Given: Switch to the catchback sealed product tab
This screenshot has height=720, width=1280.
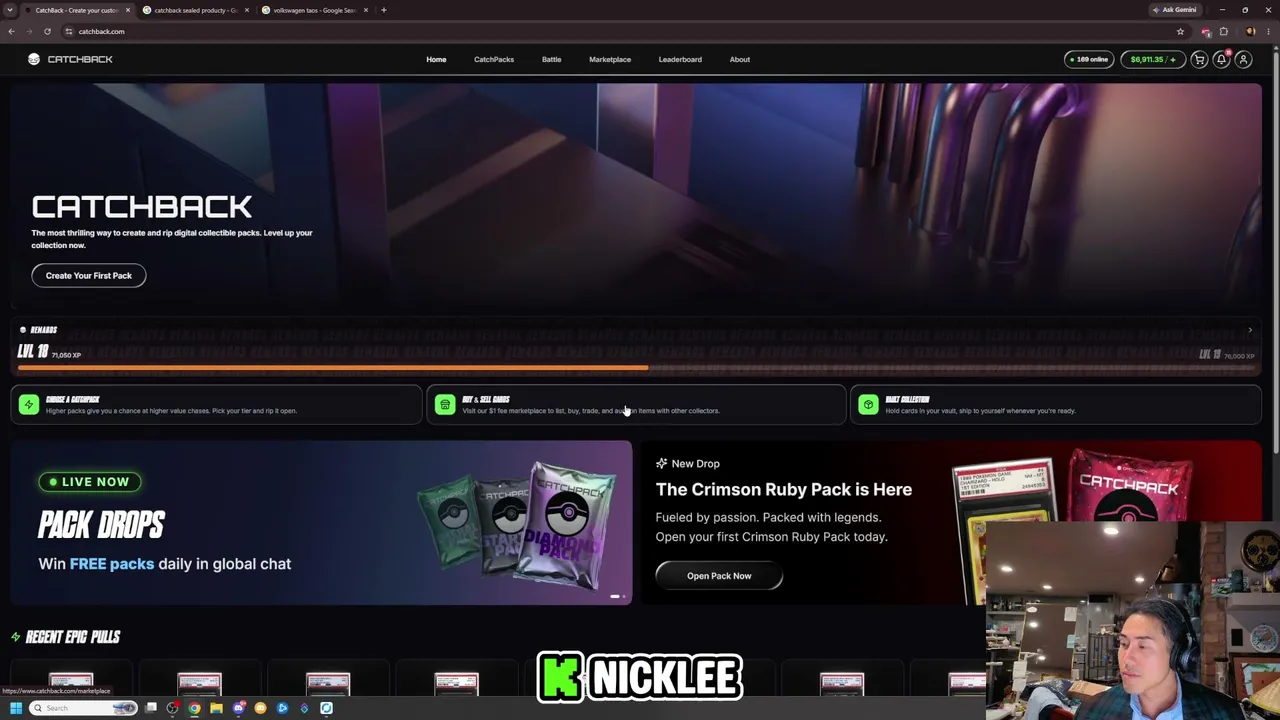Looking at the screenshot, I should pyautogui.click(x=195, y=10).
